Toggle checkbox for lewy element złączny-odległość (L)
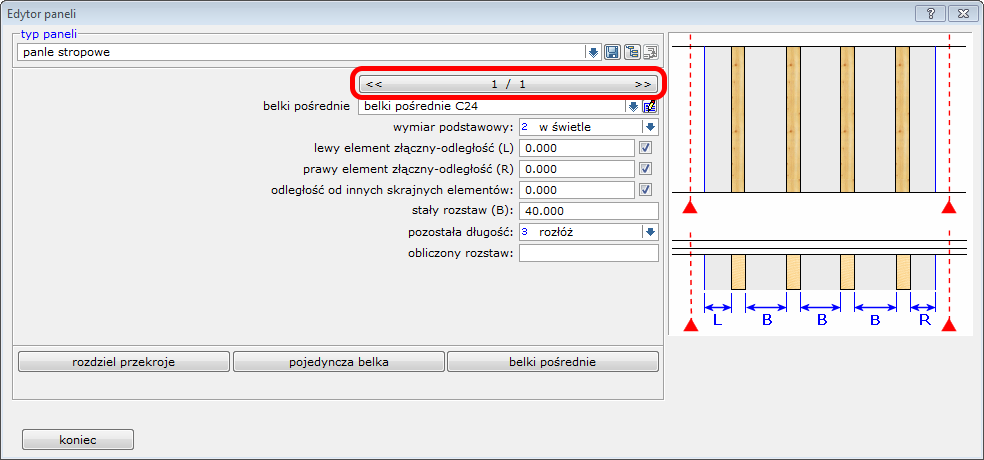The width and height of the screenshot is (984, 460). pyautogui.click(x=646, y=148)
